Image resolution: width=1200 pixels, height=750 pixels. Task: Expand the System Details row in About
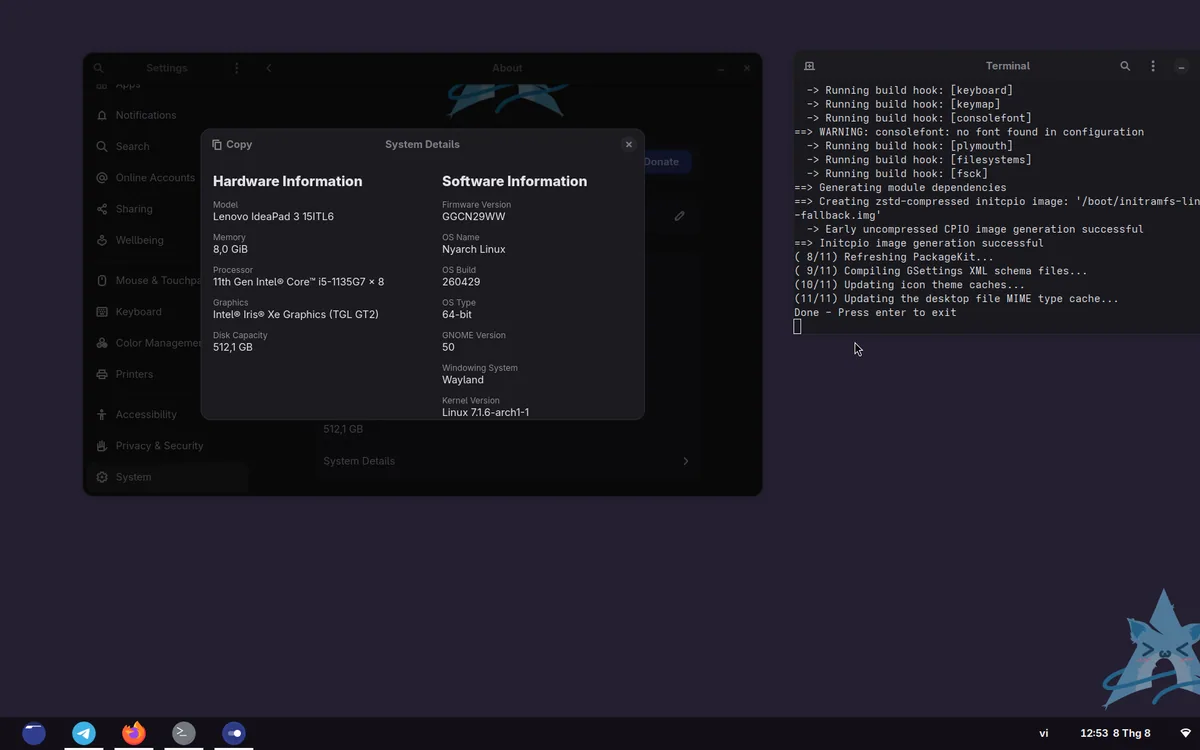coord(506,461)
